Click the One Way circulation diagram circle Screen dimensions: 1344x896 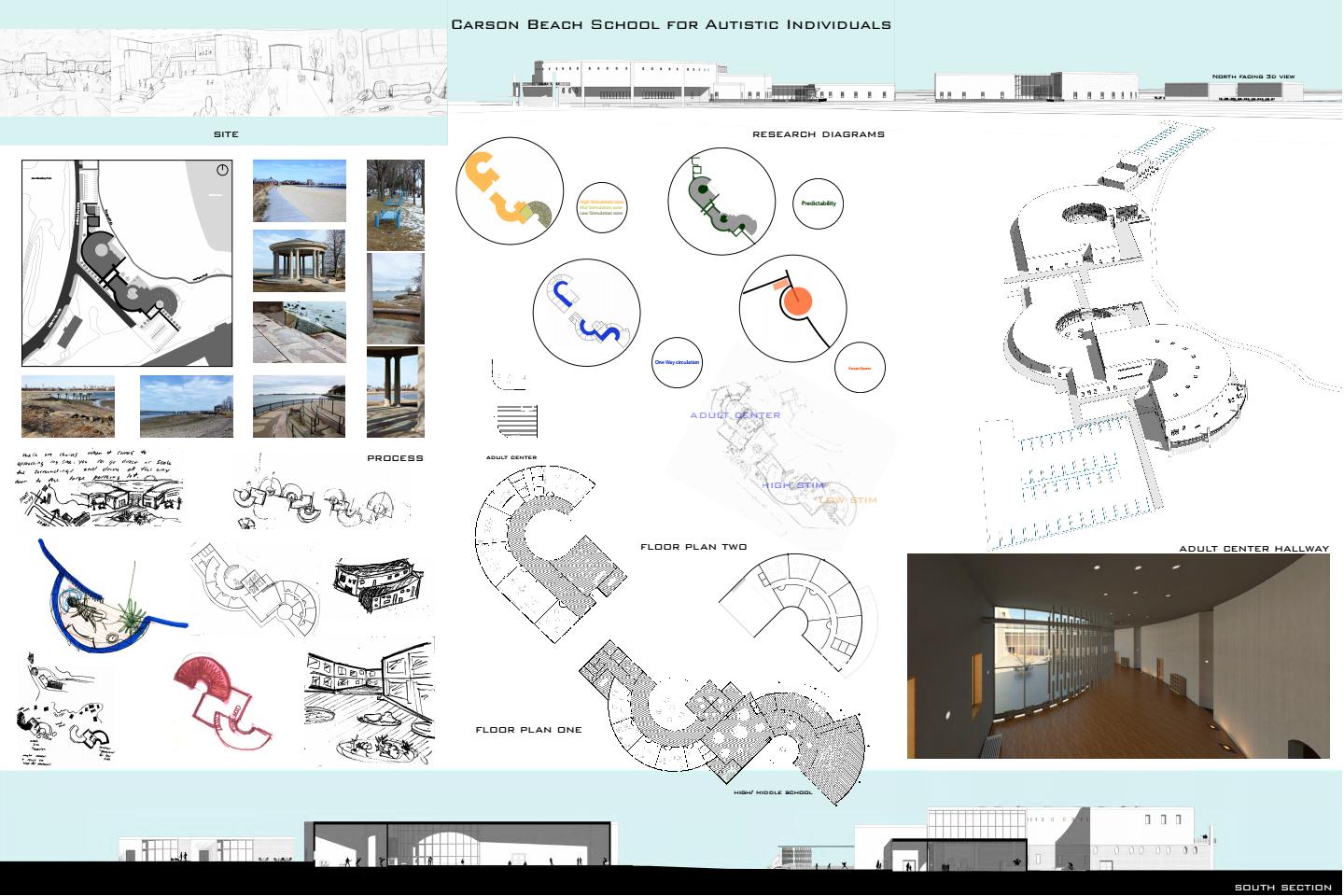677,364
